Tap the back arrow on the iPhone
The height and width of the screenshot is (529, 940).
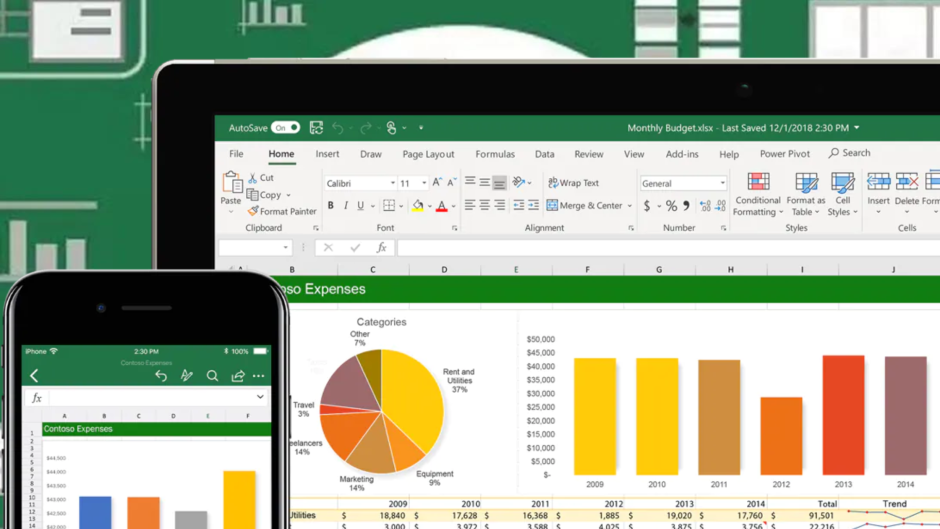[34, 376]
